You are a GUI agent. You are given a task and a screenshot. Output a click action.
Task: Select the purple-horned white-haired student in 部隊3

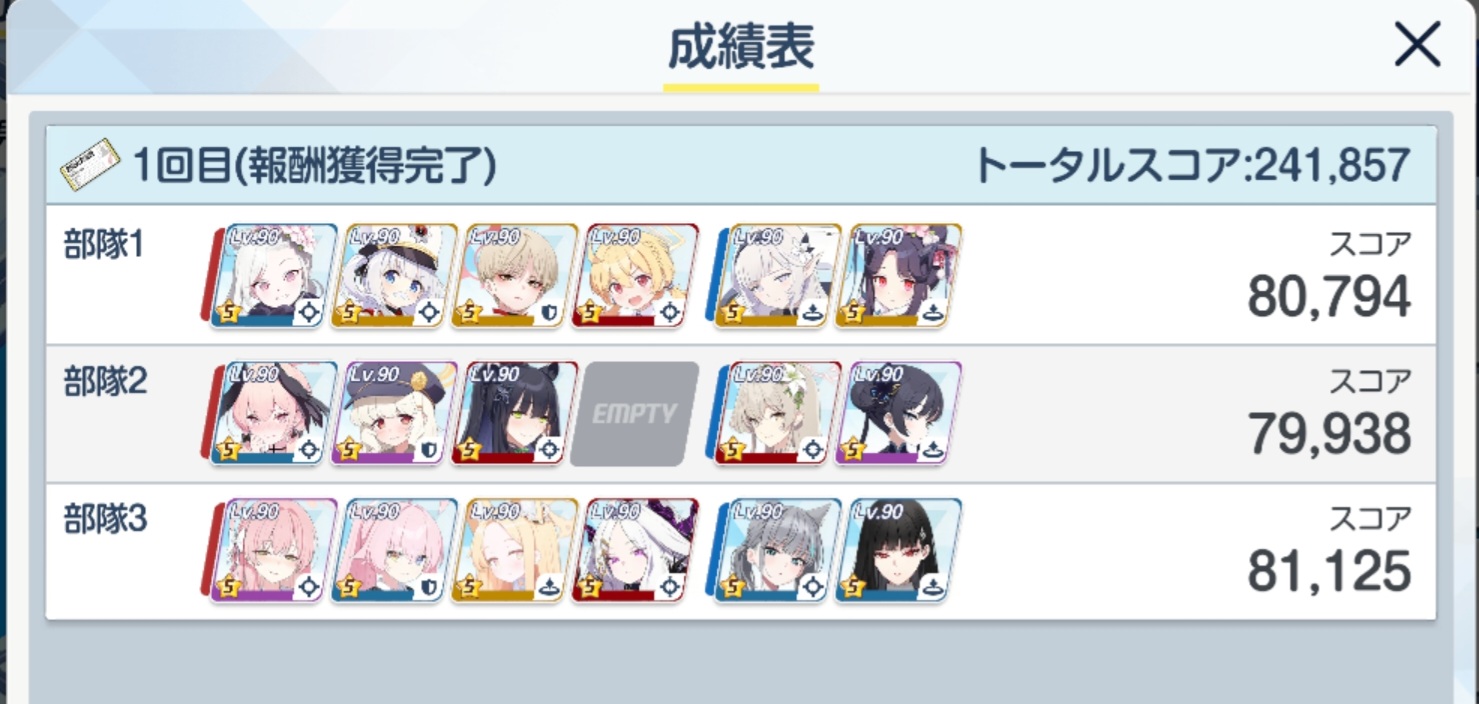(635, 550)
